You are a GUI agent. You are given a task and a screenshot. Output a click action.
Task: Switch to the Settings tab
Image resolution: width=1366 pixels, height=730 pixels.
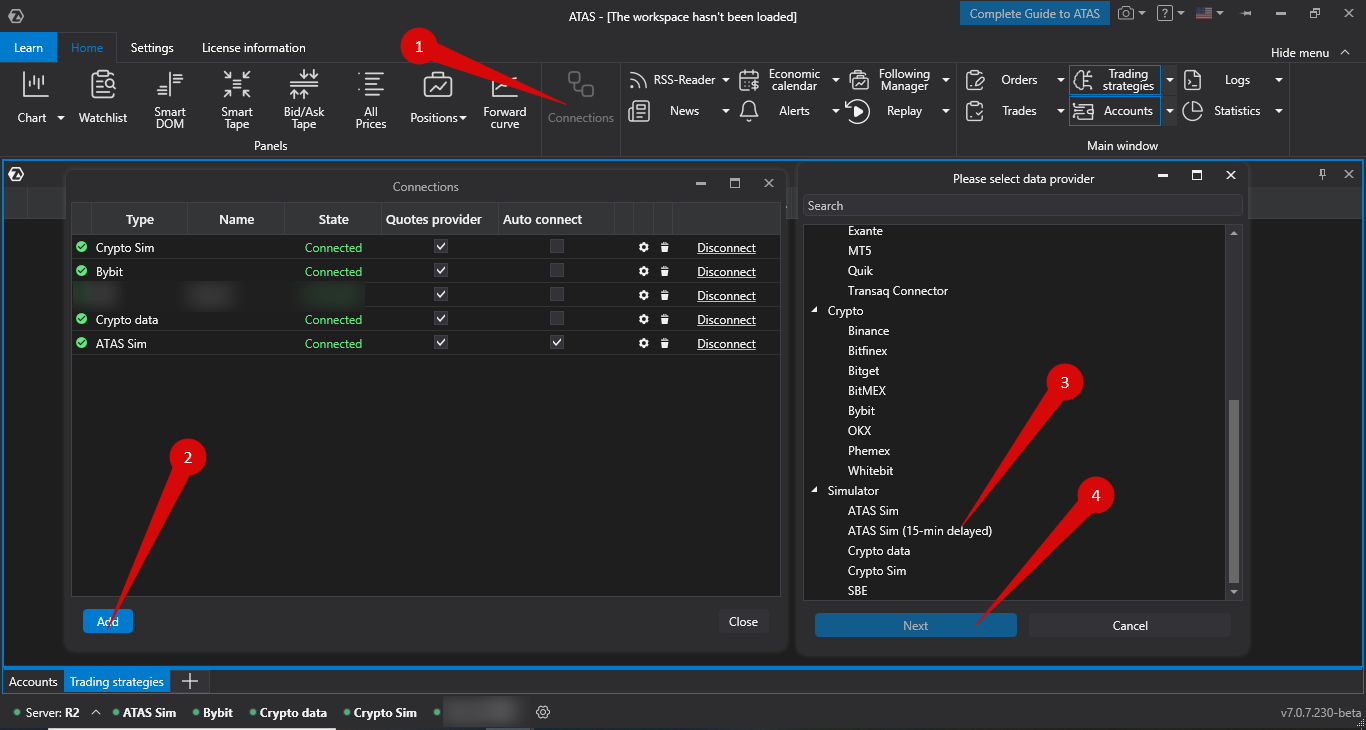click(152, 47)
